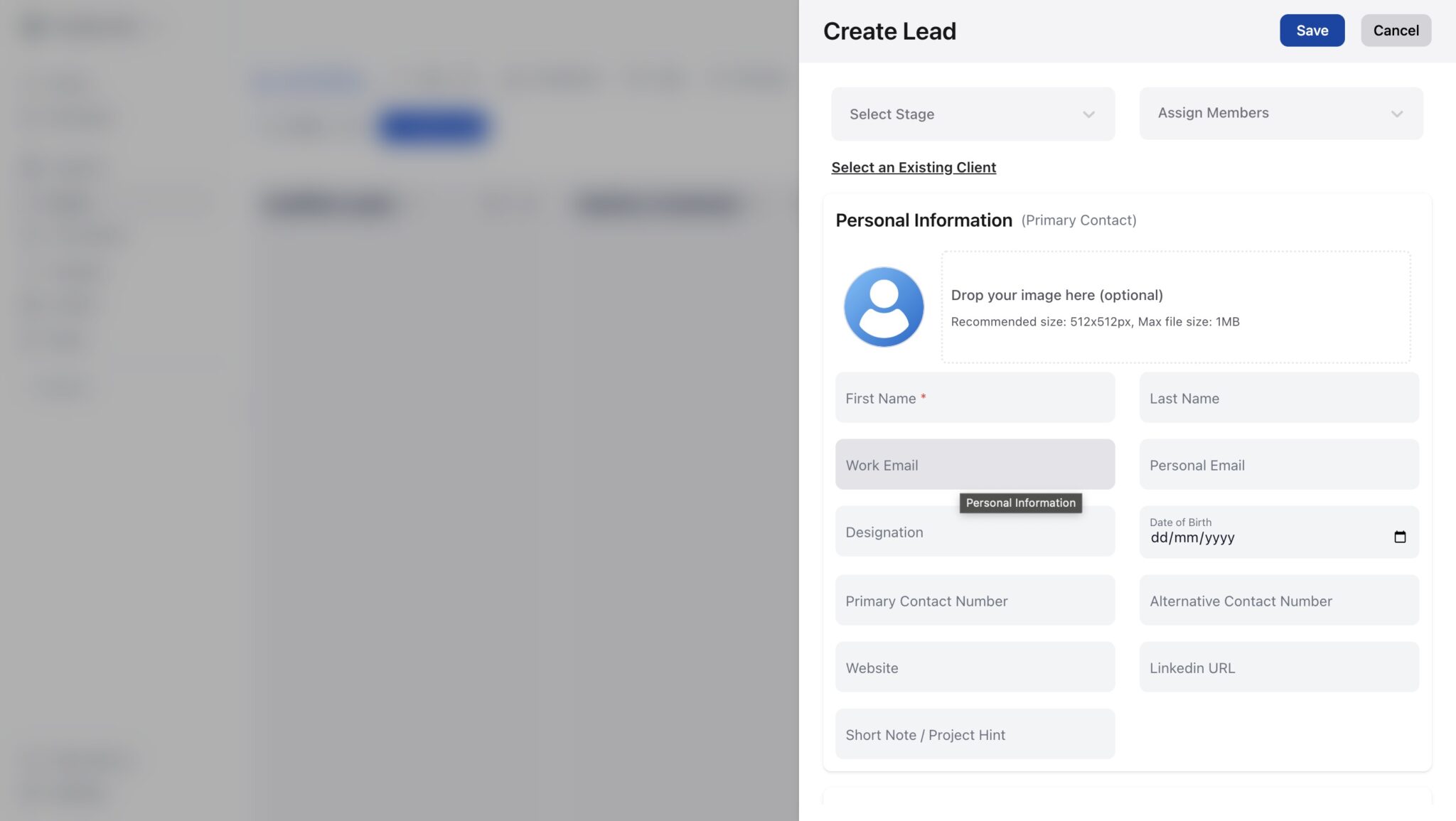This screenshot has width=1456, height=821.
Task: Open the Date of Birth calendar picker icon
Action: tap(1400, 537)
